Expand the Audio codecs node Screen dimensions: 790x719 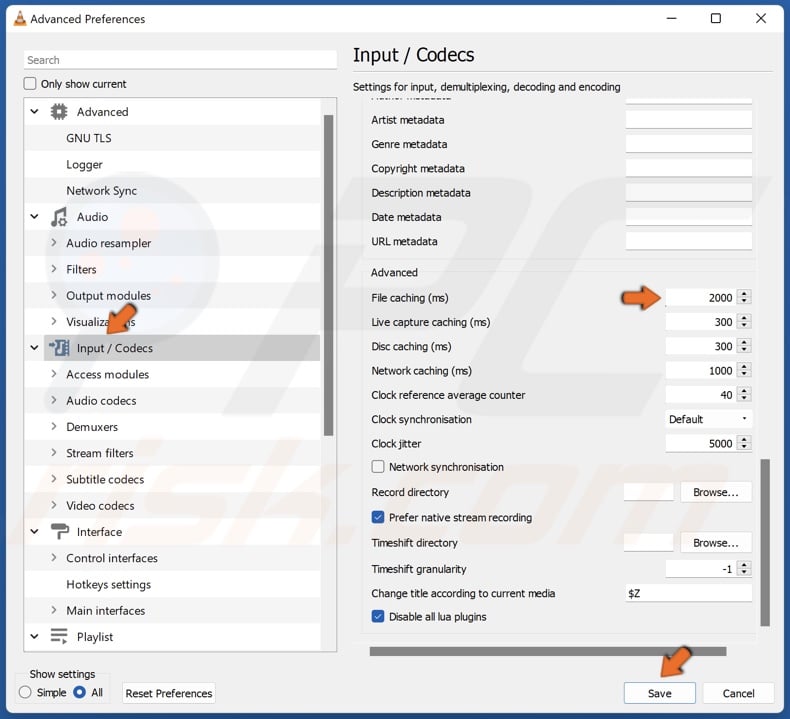[x=53, y=400]
